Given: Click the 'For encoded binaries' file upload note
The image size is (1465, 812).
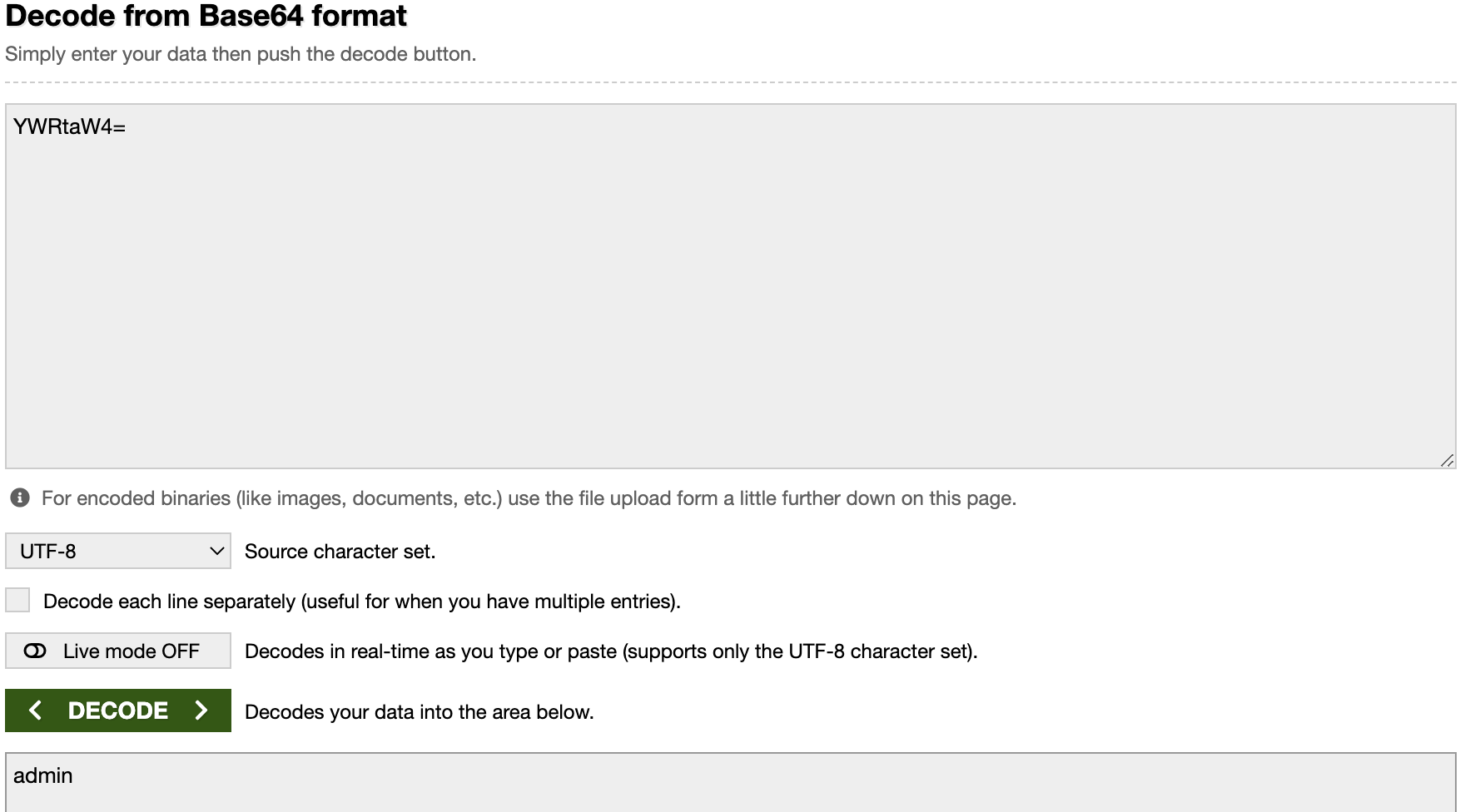Looking at the screenshot, I should [x=529, y=498].
